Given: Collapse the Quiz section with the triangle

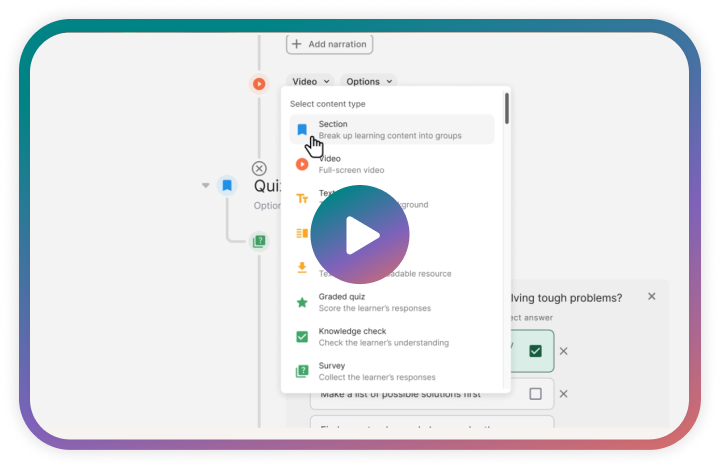Looking at the screenshot, I should (205, 186).
